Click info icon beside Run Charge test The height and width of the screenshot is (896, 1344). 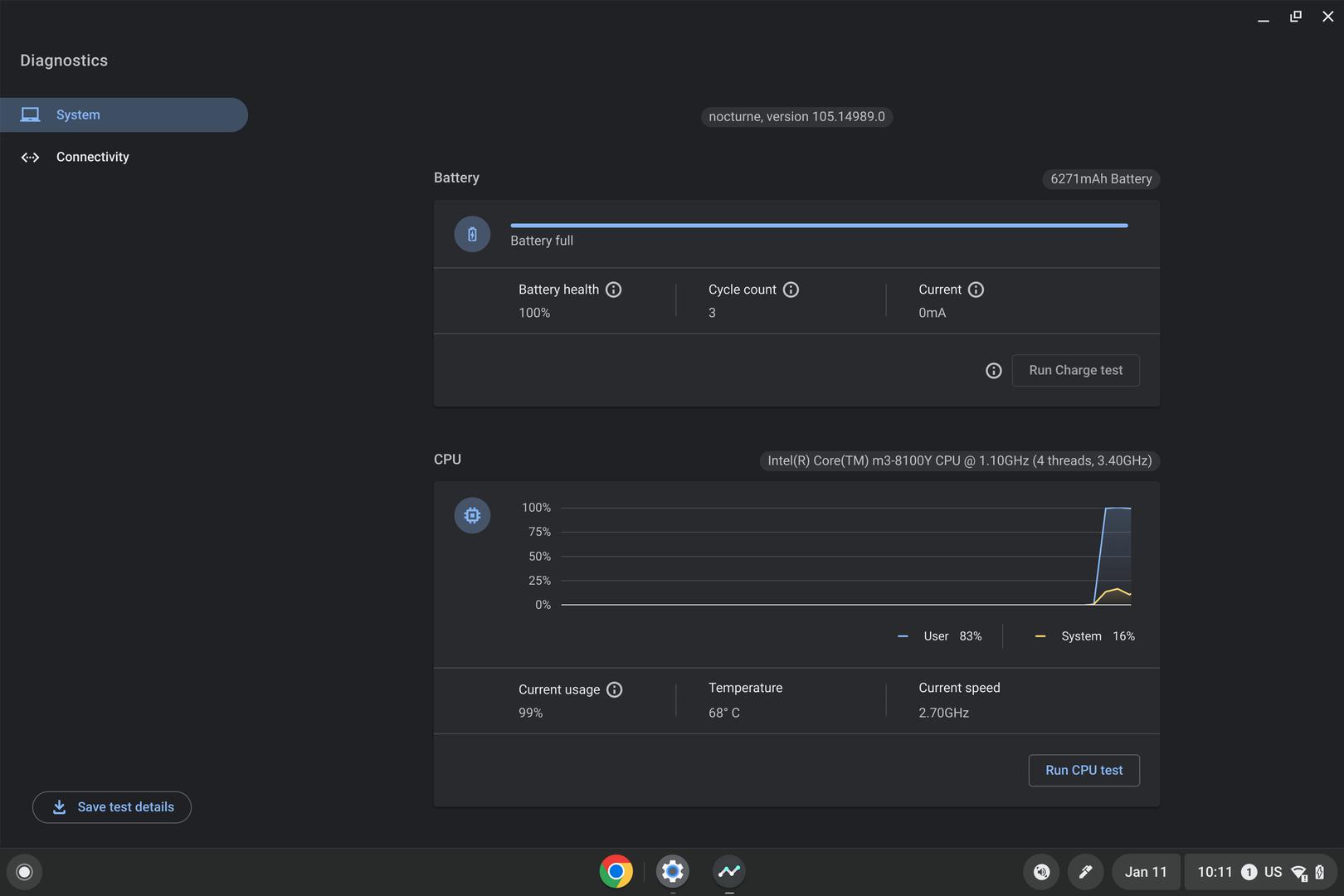[x=993, y=371]
